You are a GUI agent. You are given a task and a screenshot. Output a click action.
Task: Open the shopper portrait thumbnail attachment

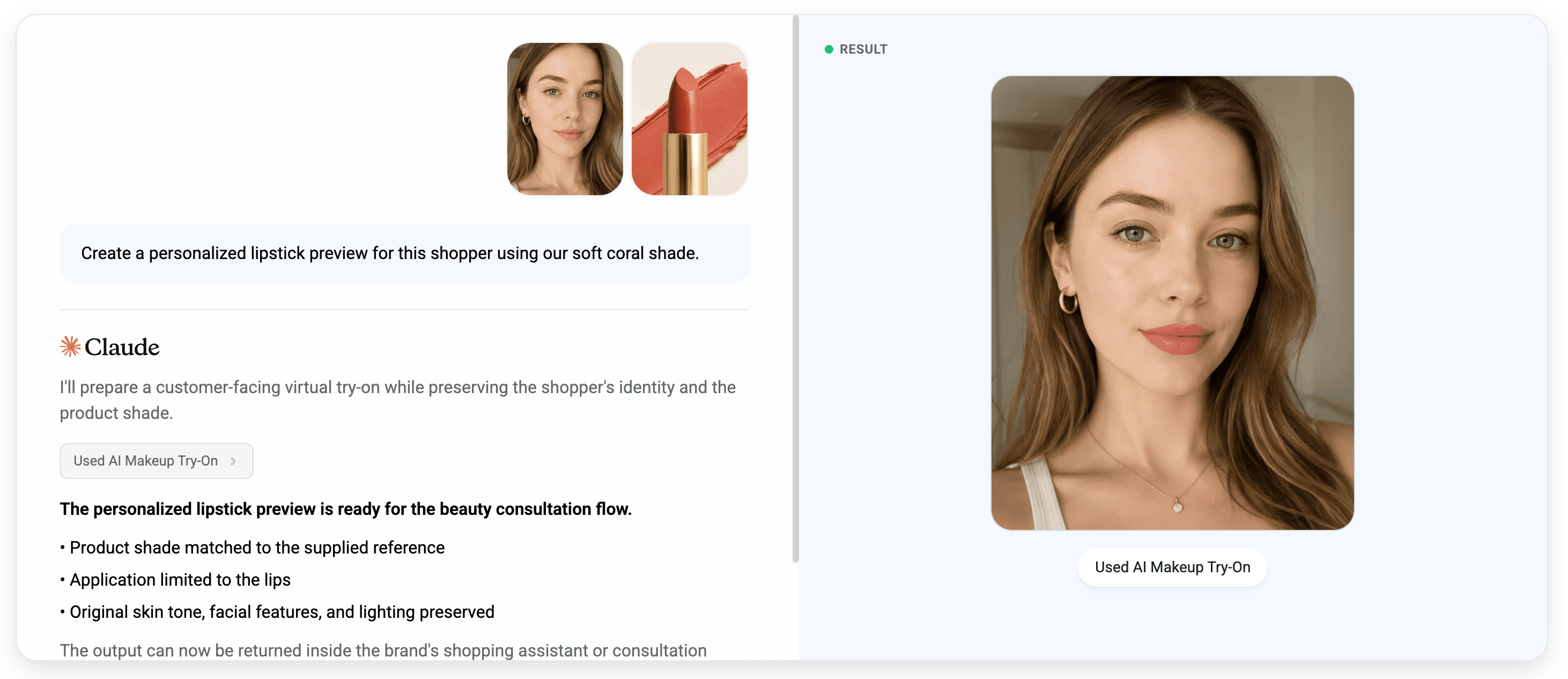(565, 119)
